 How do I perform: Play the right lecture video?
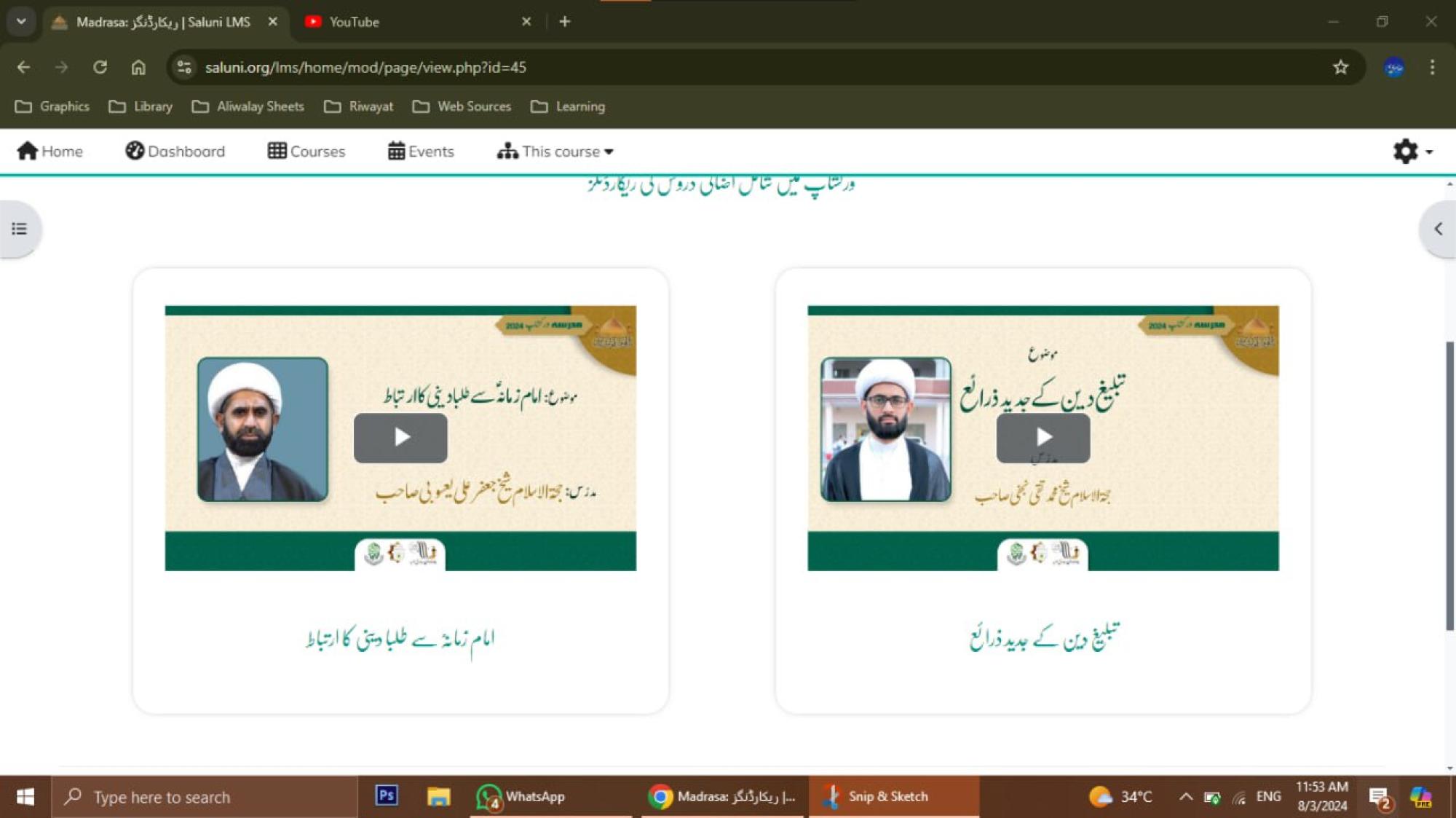[x=1042, y=437]
